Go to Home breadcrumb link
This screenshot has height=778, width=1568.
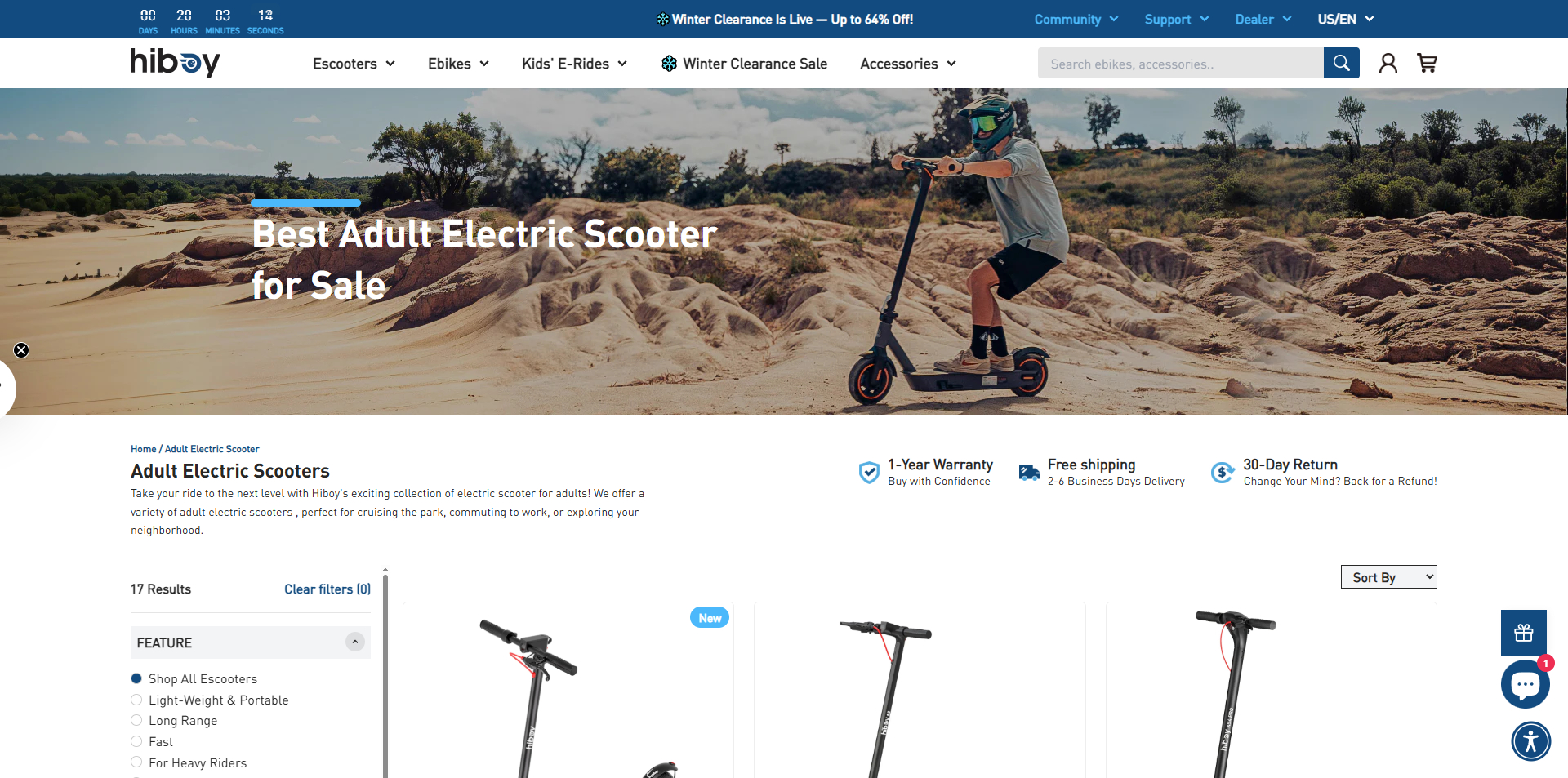point(143,449)
